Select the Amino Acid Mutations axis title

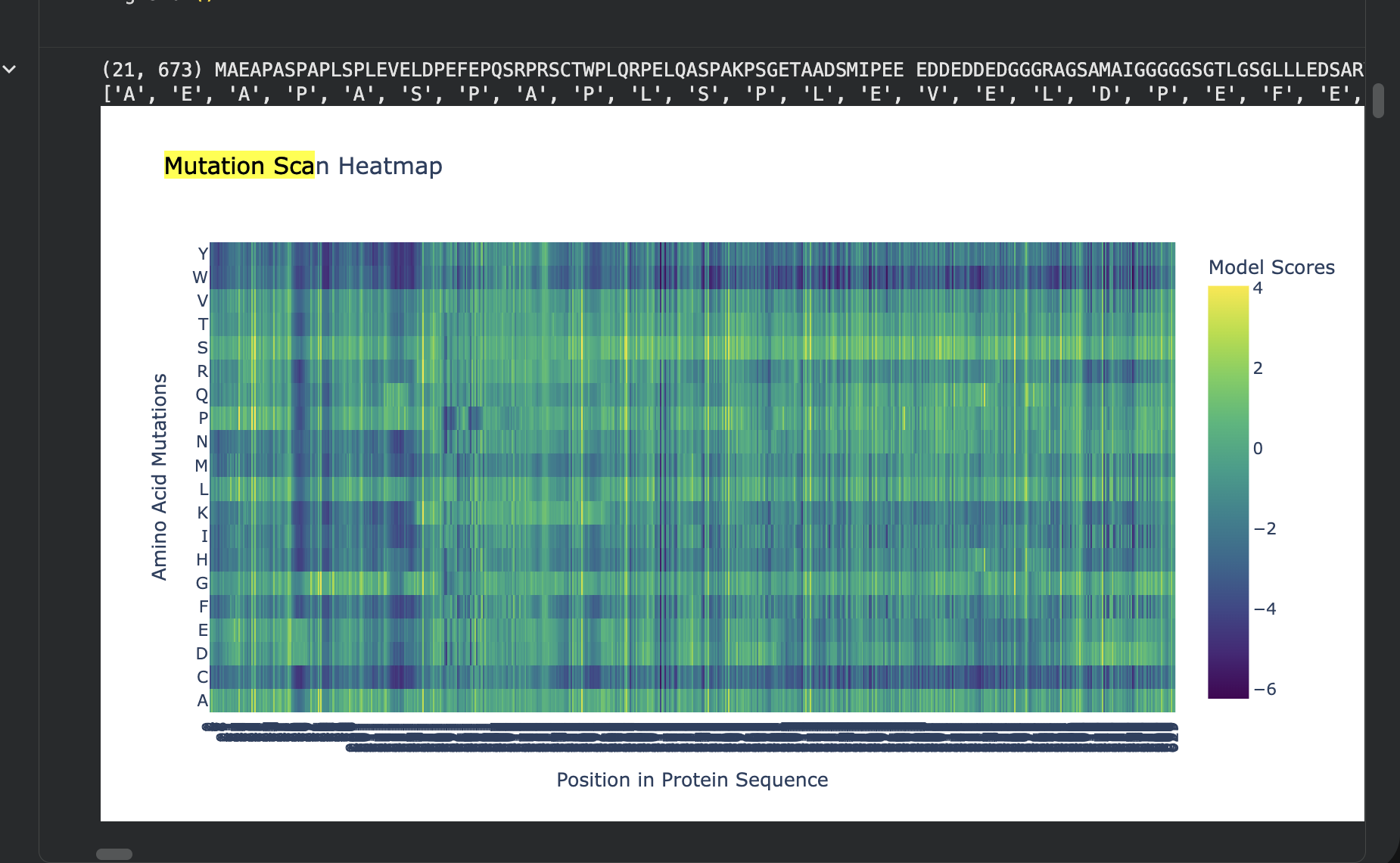point(159,477)
